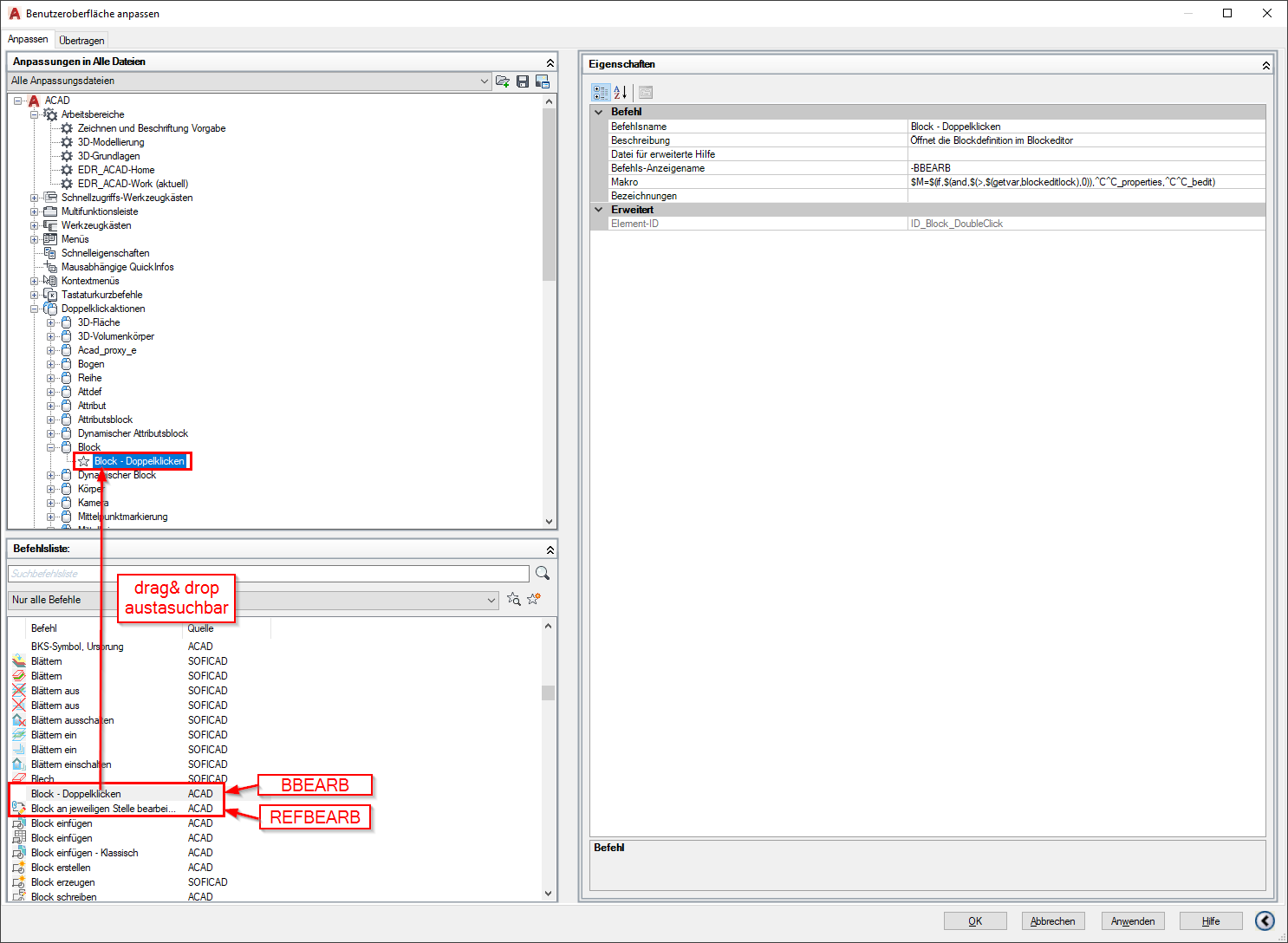Expand the Menüs tree node
The image size is (1288, 943).
click(35, 239)
